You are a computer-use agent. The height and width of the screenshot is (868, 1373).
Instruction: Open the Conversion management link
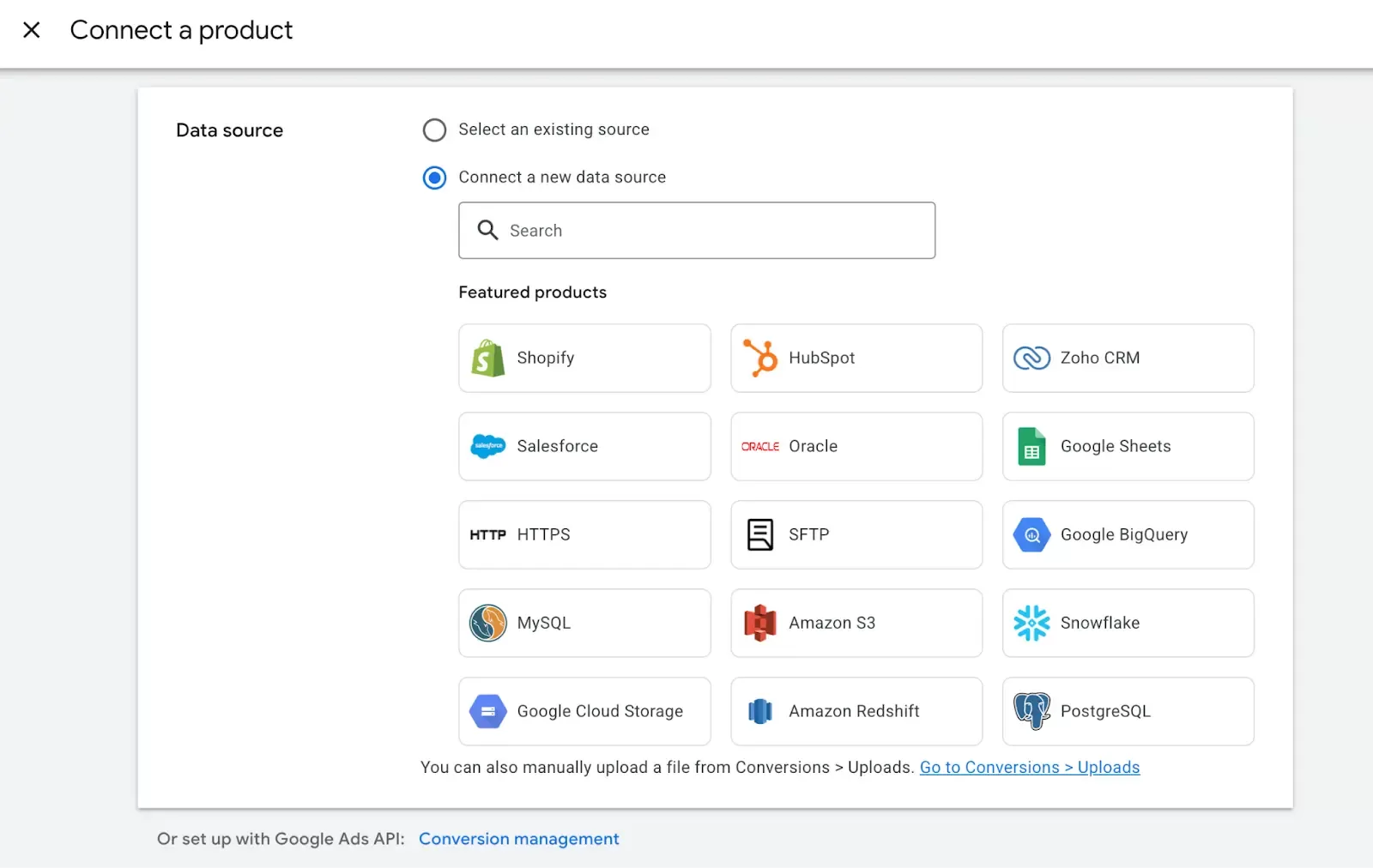pos(519,839)
